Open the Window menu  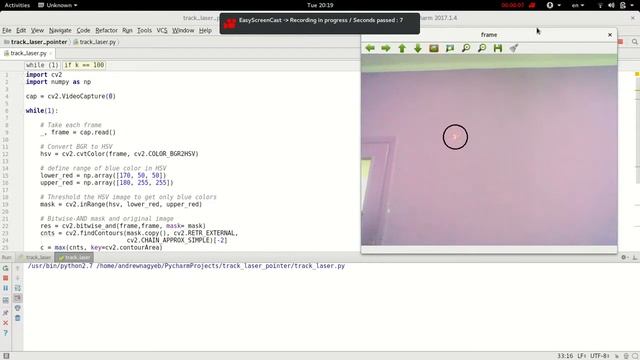(183, 31)
